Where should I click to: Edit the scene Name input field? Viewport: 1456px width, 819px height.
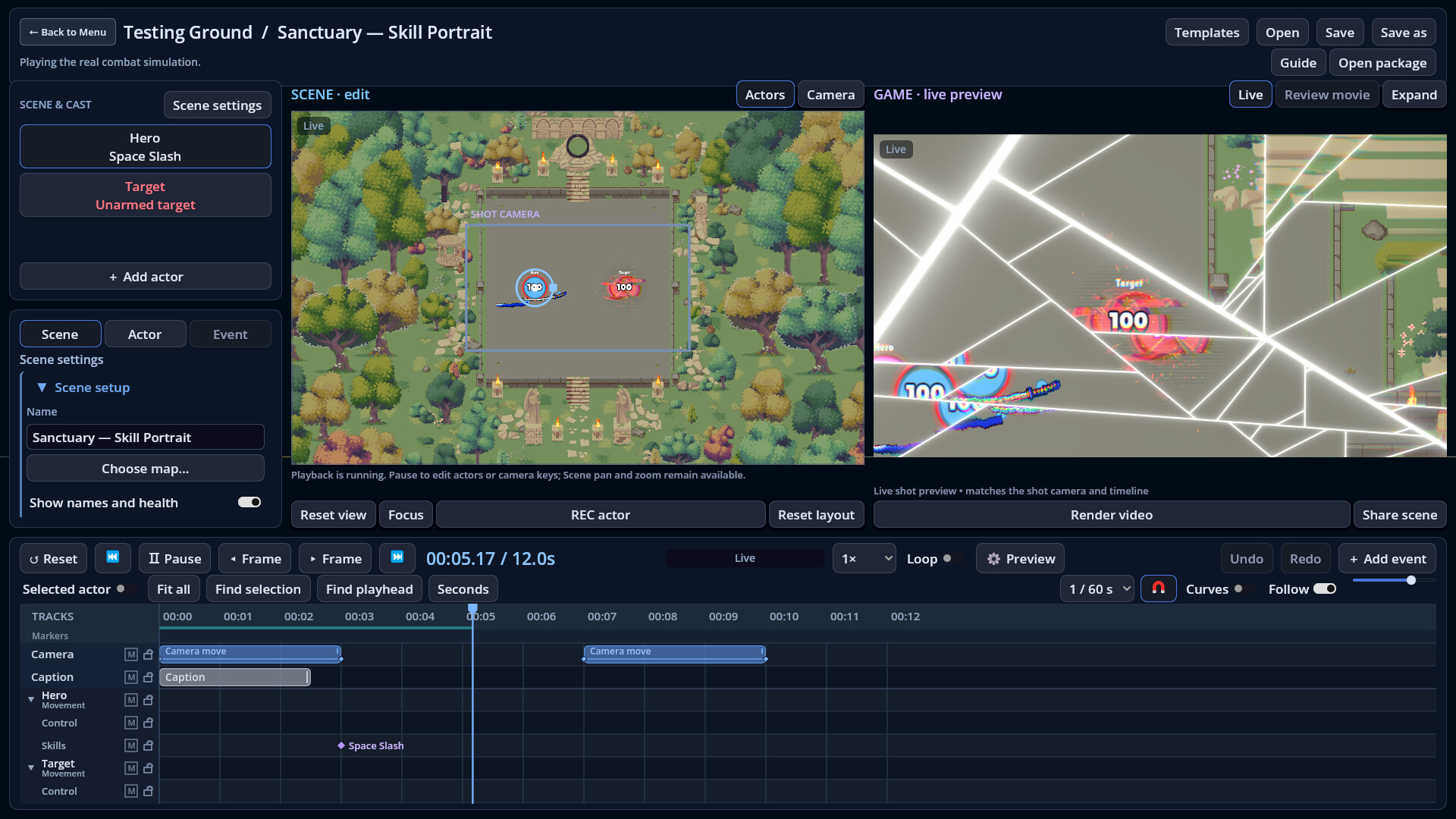coord(146,438)
